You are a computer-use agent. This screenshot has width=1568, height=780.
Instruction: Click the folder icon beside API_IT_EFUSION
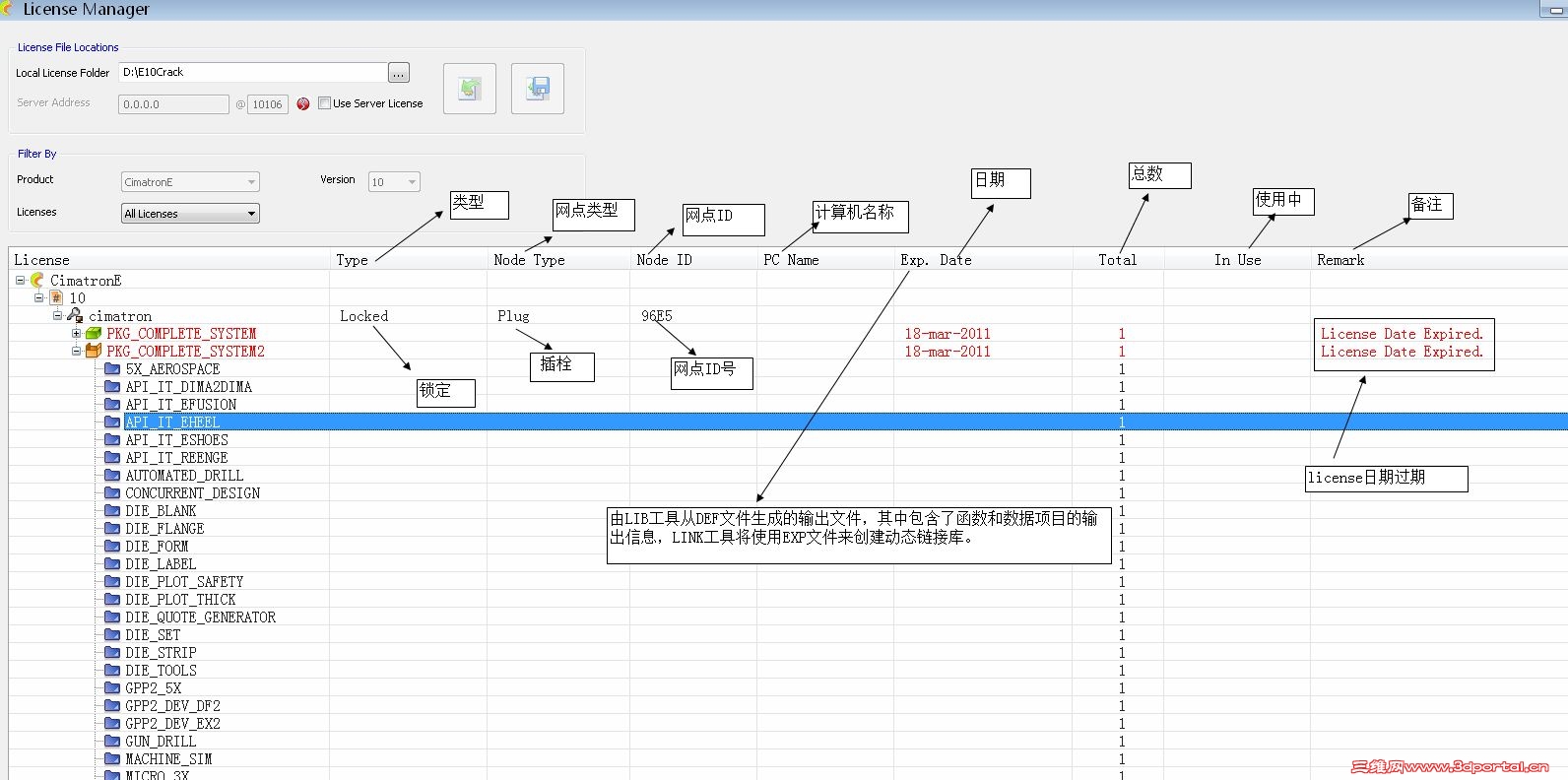coord(112,405)
